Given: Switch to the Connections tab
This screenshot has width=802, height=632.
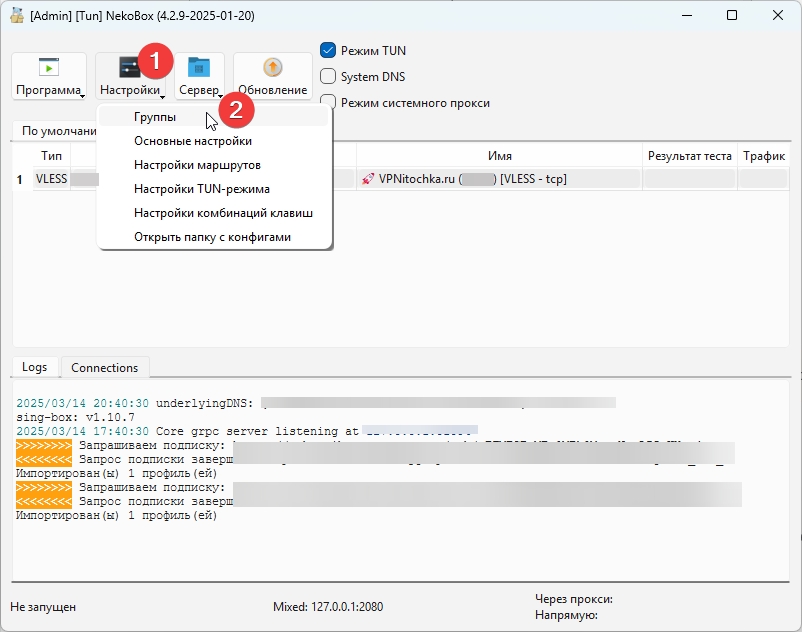Looking at the screenshot, I should click(x=104, y=368).
